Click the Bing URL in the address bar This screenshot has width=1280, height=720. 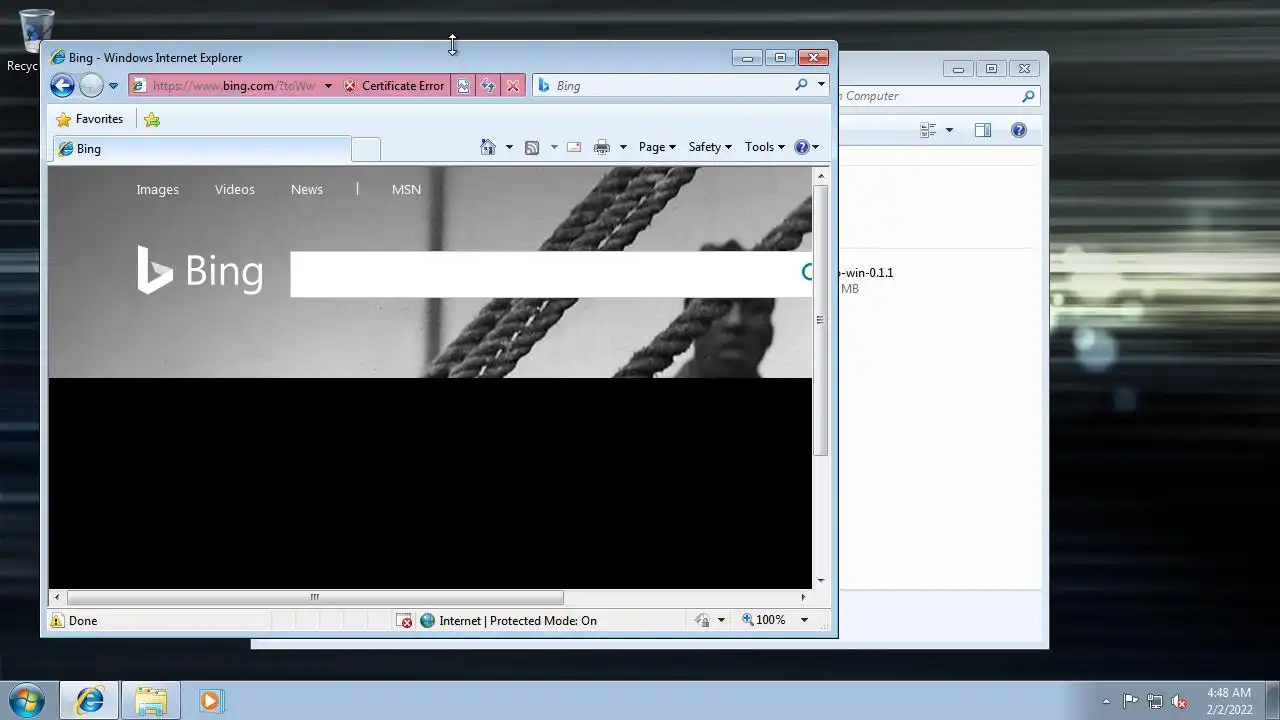[x=233, y=86]
